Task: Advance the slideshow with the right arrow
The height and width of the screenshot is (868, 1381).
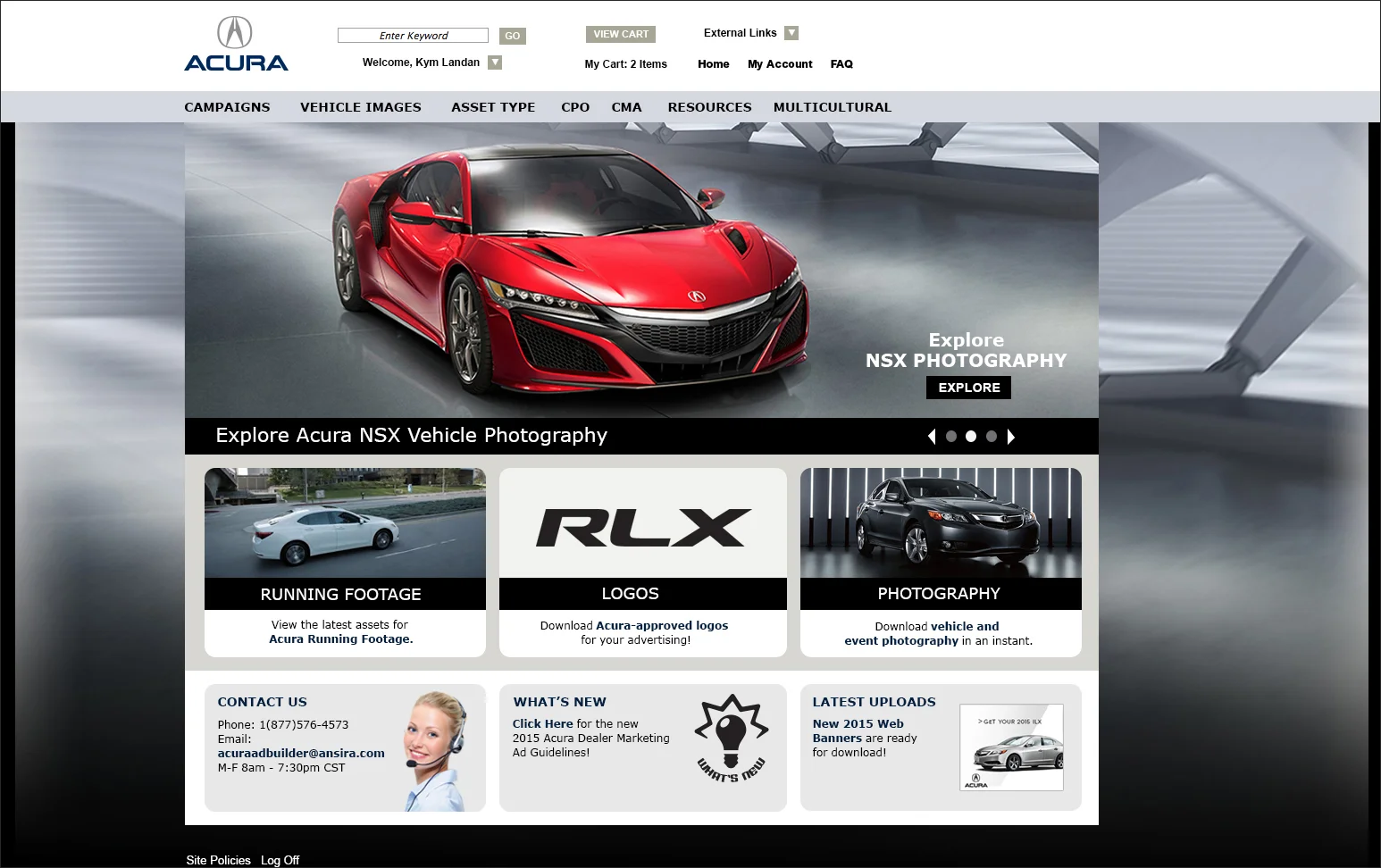Action: pyautogui.click(x=1011, y=436)
